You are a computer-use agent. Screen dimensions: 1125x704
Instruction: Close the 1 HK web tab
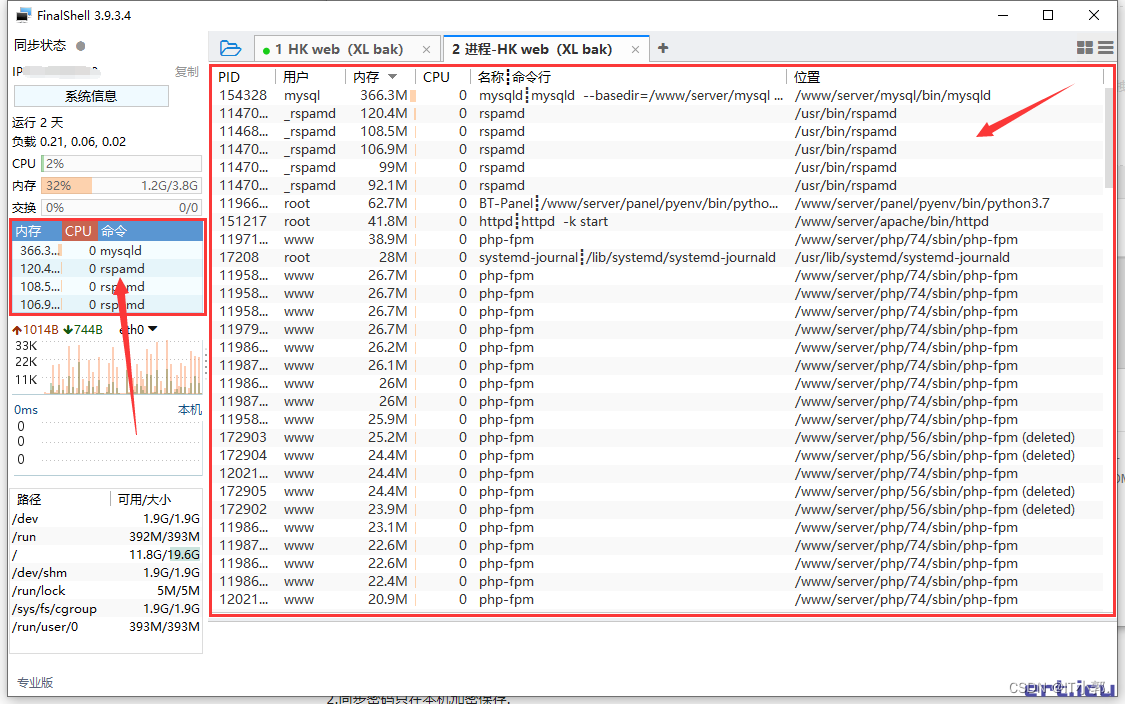point(426,50)
